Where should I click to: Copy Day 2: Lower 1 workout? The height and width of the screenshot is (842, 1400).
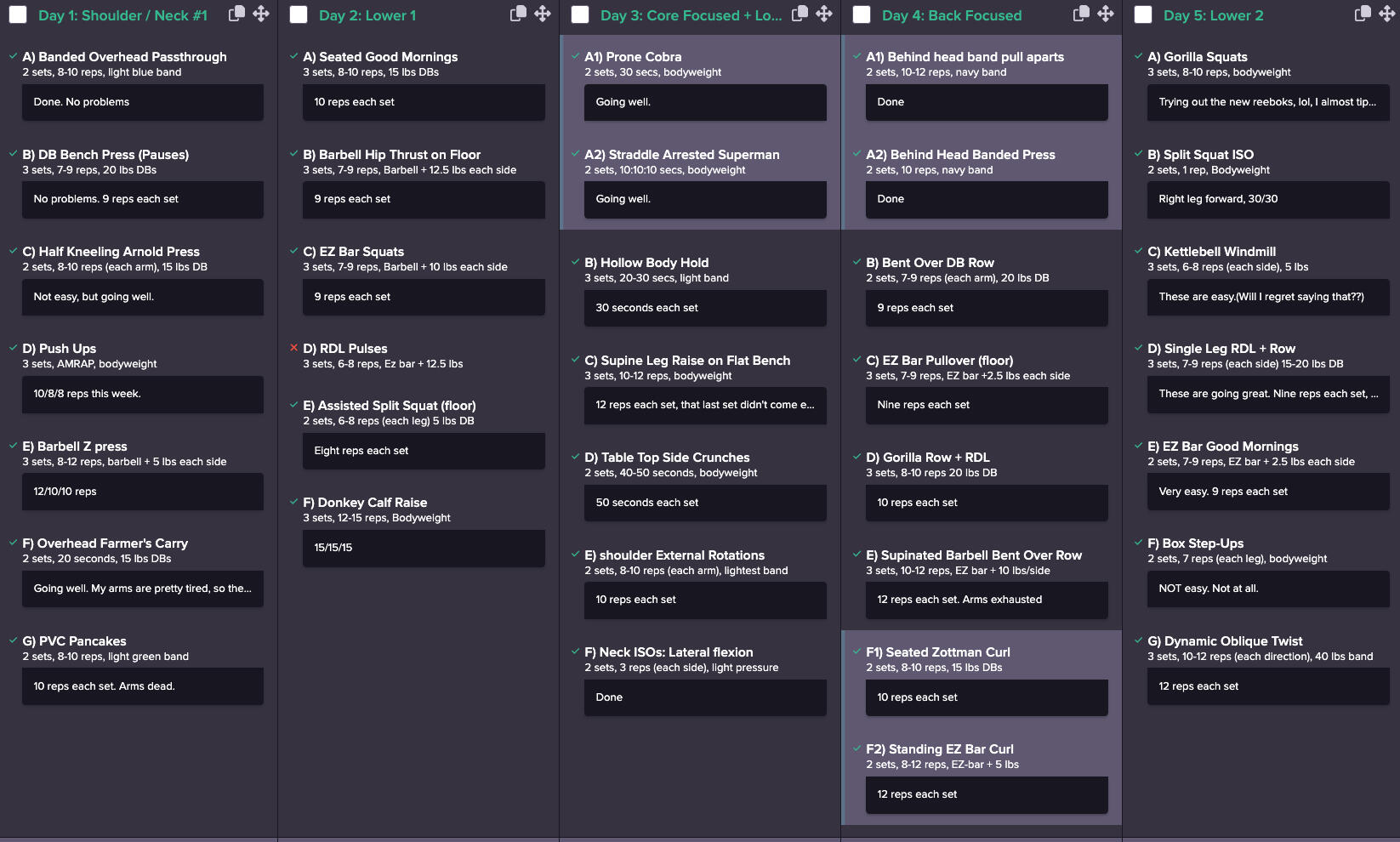pyautogui.click(x=517, y=14)
